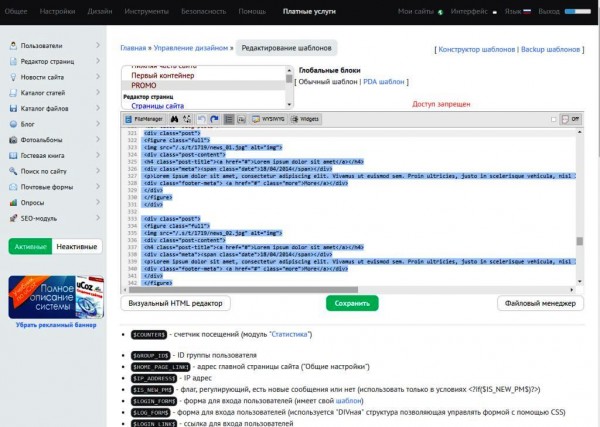
Task: Click the Блог globe icon
Action: tap(13, 124)
